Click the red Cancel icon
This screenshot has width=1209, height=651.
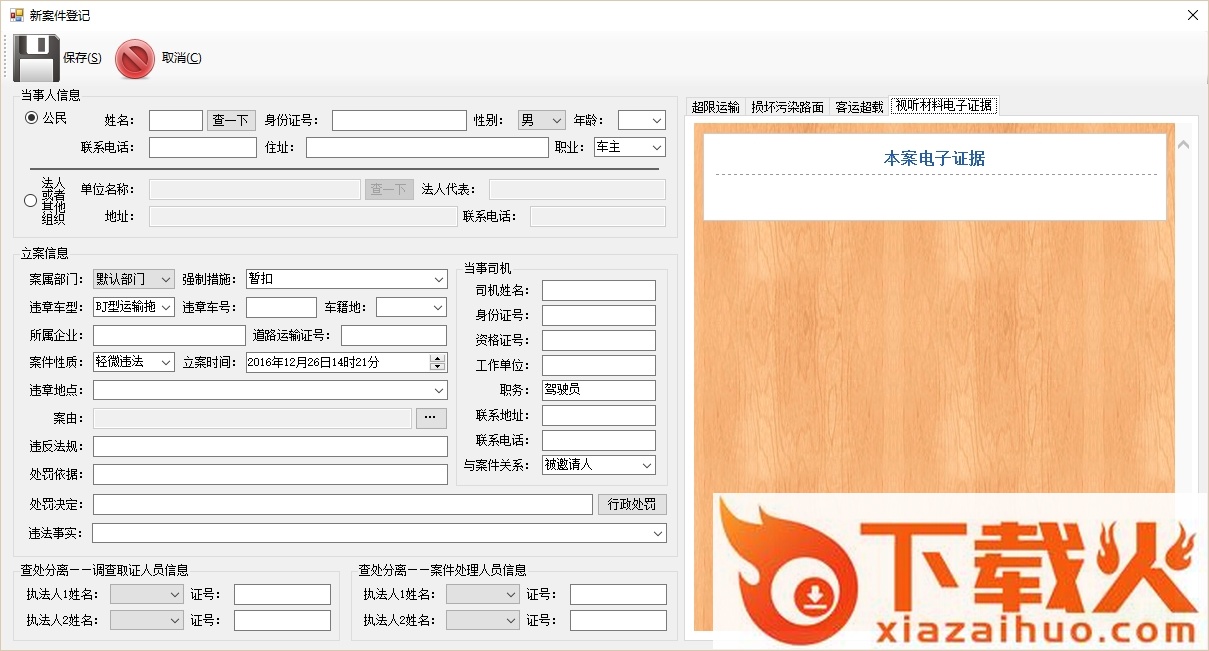point(134,58)
